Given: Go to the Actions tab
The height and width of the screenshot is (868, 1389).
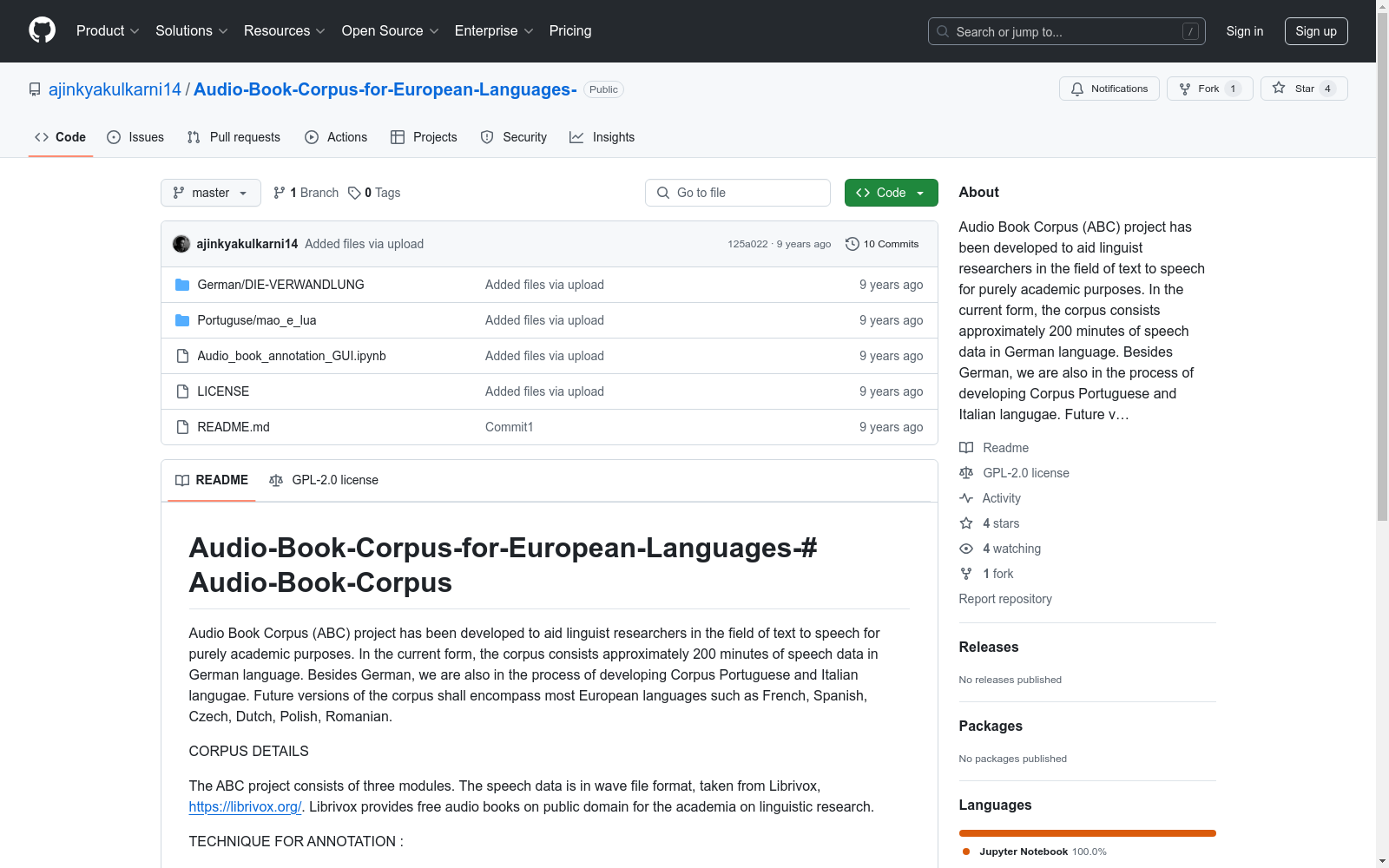Looking at the screenshot, I should [336, 137].
